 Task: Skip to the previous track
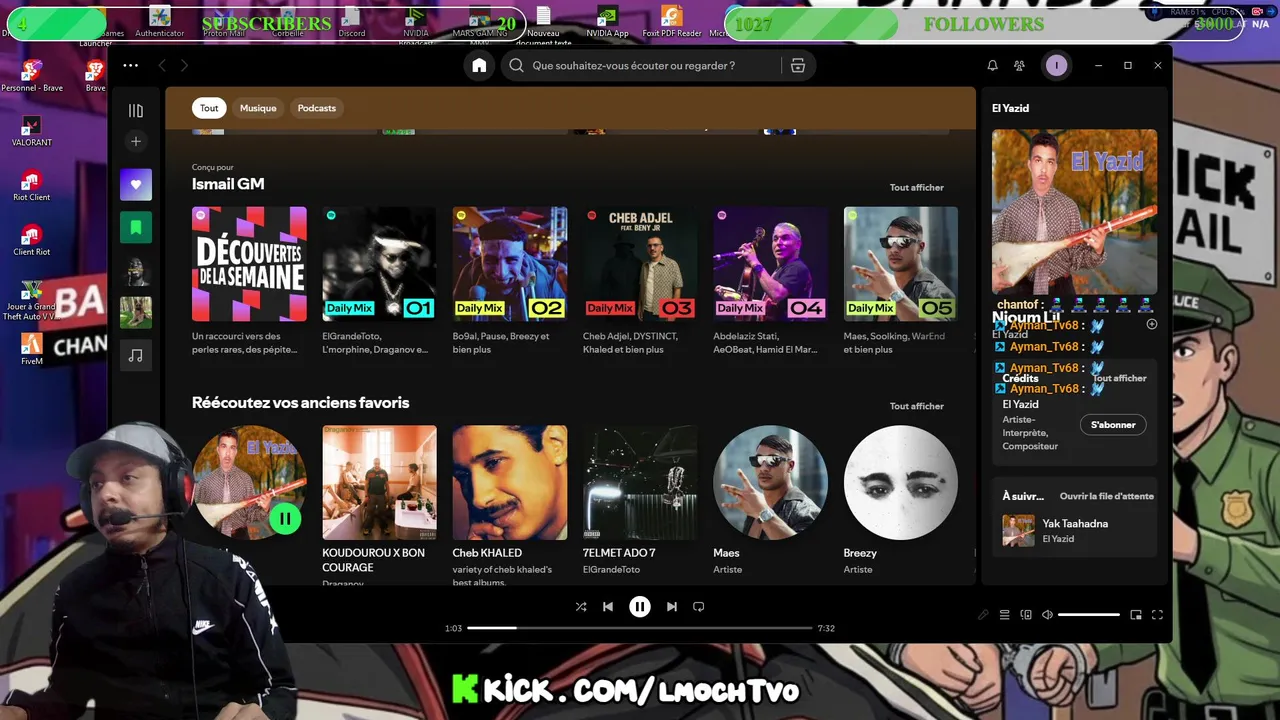coord(608,606)
